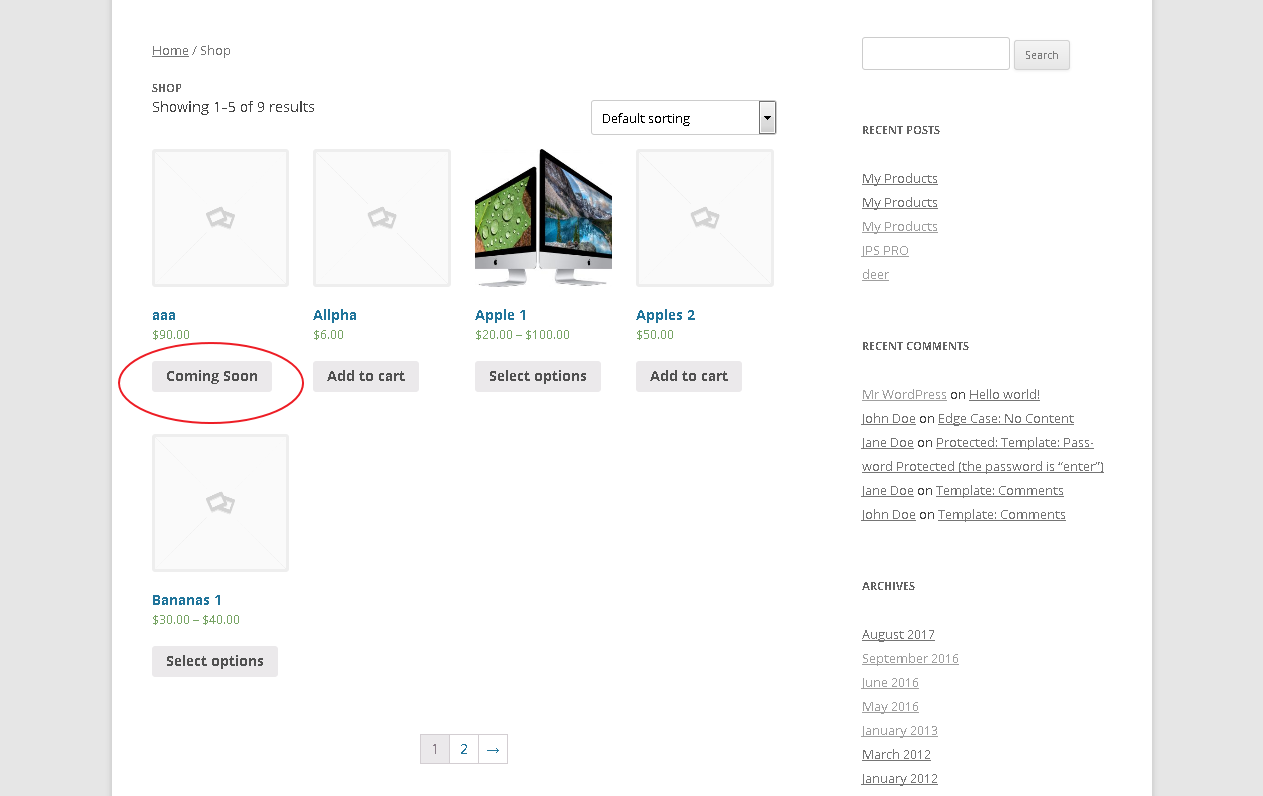1263x796 pixels.
Task: Click the Home breadcrumb link
Action: (x=170, y=50)
